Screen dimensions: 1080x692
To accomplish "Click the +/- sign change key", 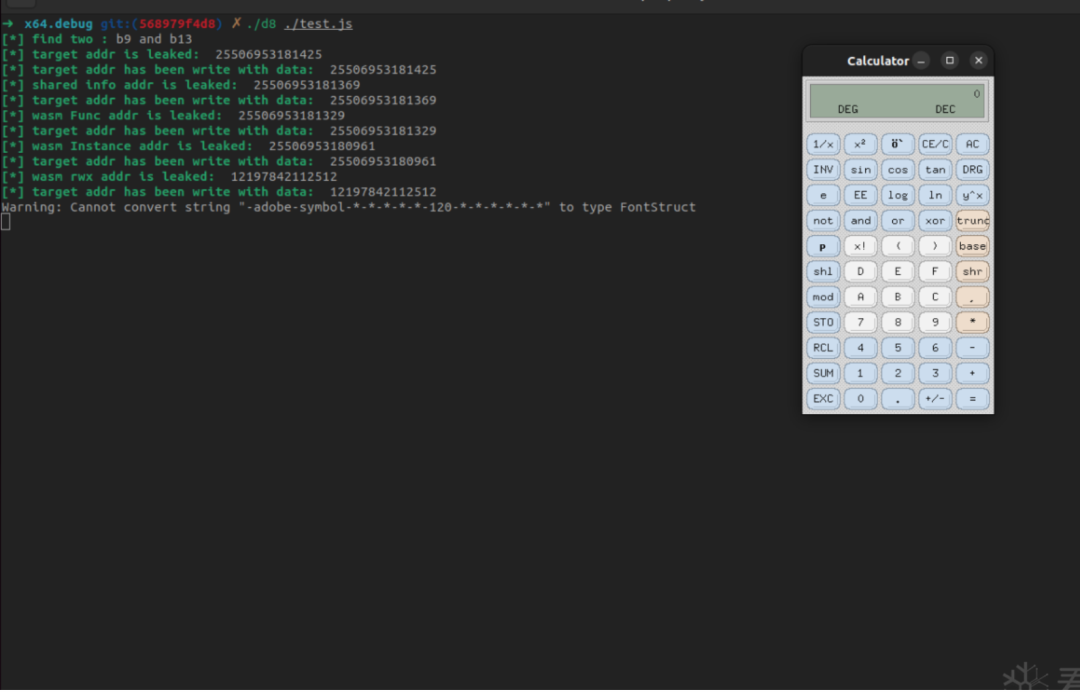I will [x=935, y=399].
